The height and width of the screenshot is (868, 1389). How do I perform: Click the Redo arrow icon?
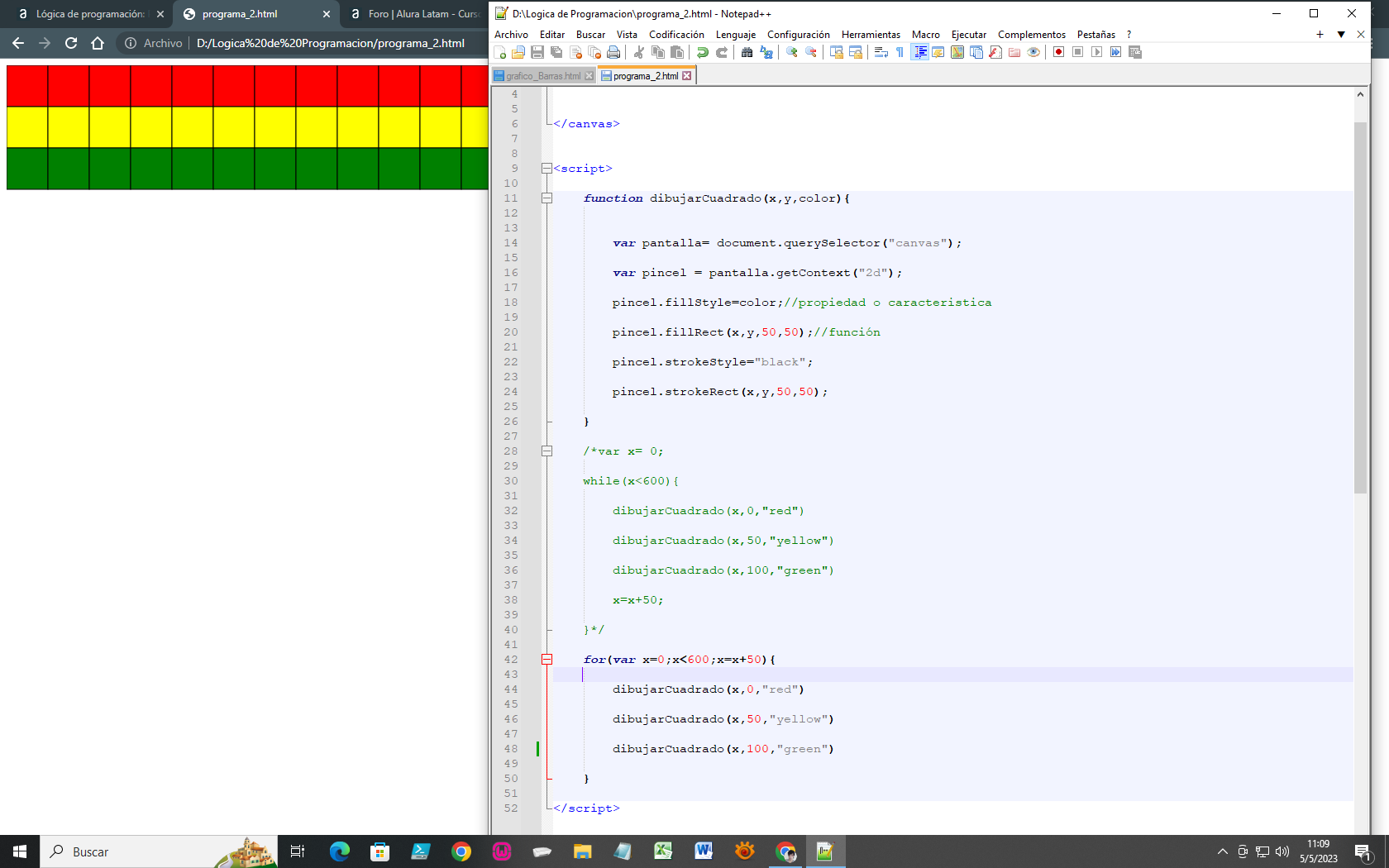click(x=721, y=52)
